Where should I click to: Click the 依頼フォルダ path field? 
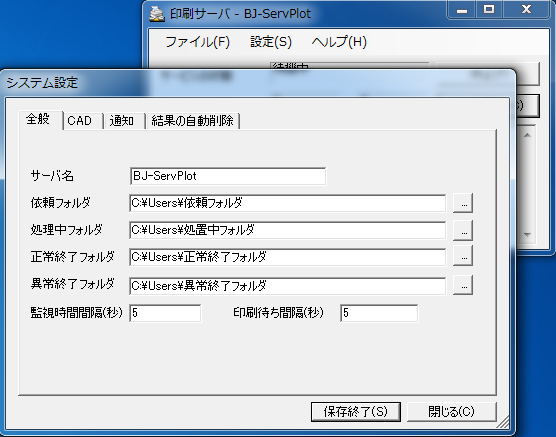point(288,203)
